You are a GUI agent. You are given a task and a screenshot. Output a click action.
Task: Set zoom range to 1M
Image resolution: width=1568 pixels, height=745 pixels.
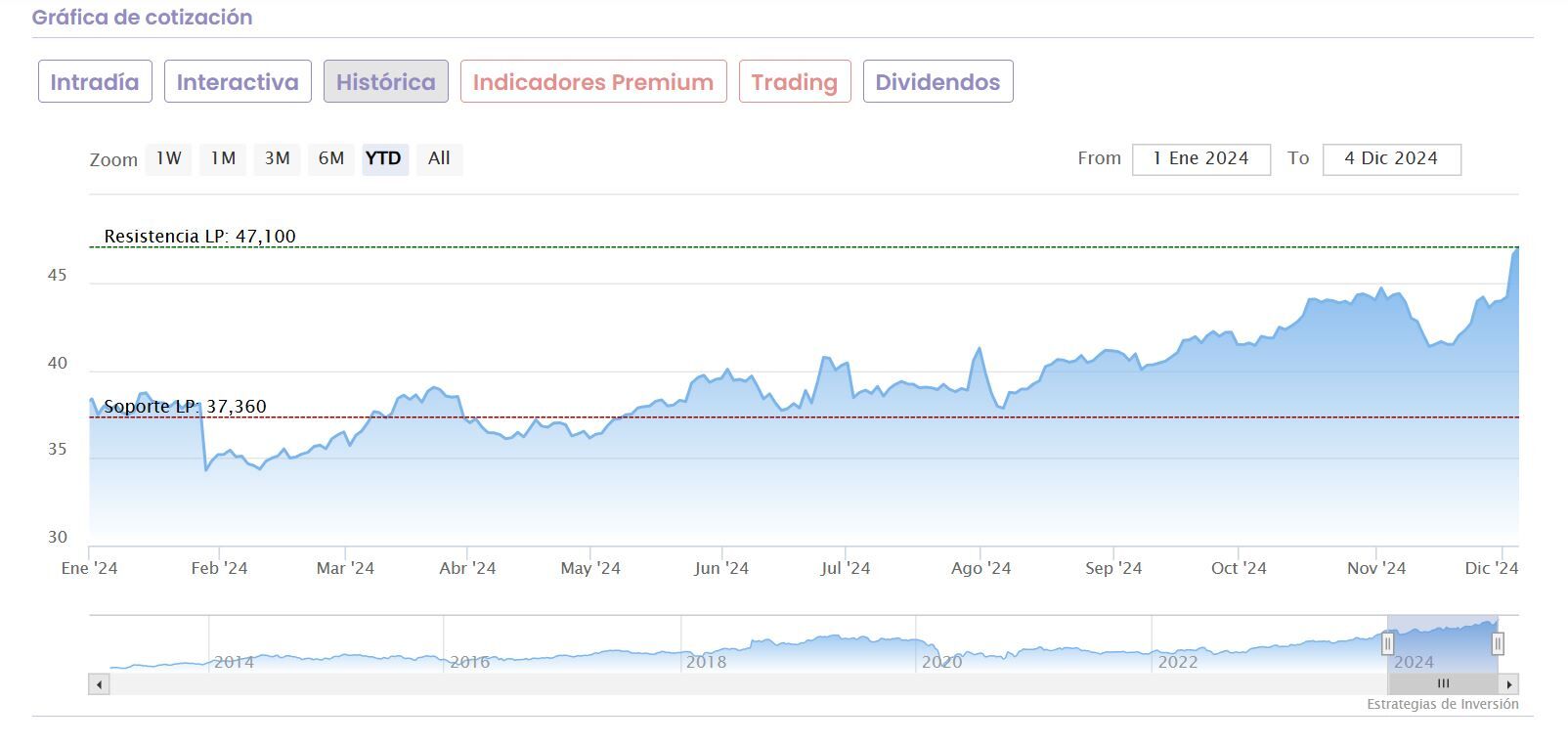pos(223,158)
